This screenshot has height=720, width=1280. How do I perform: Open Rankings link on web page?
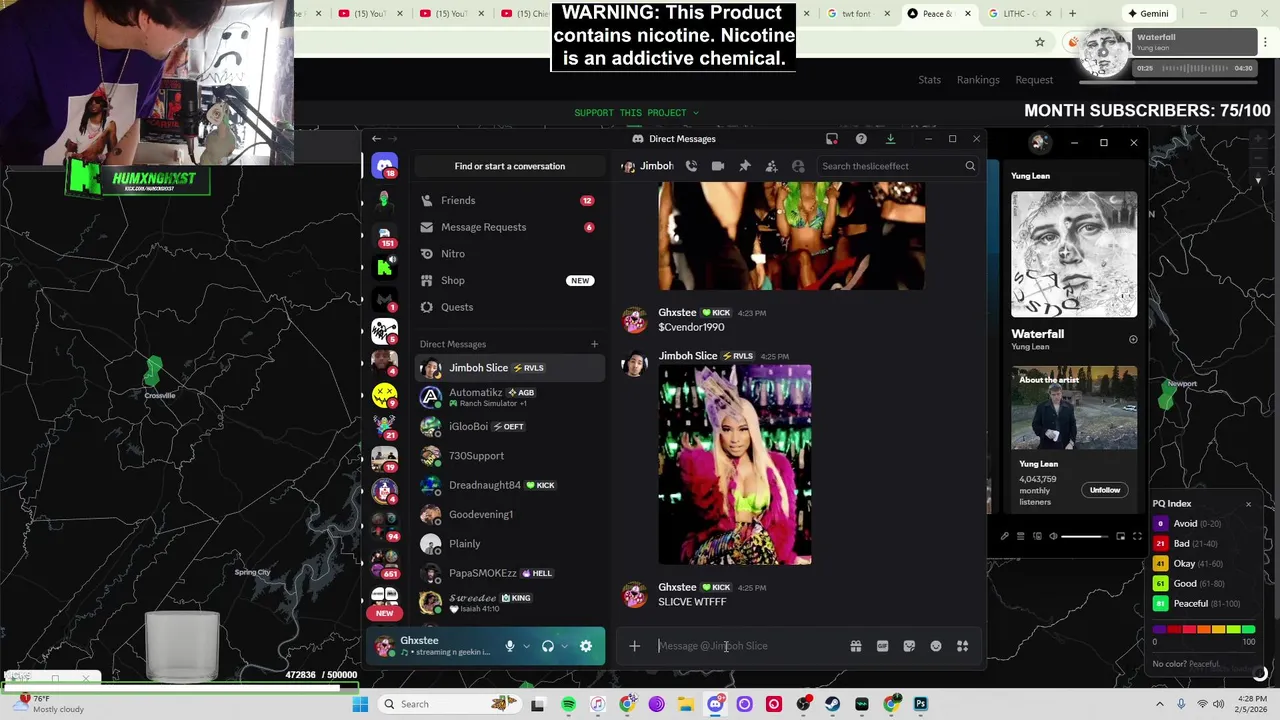[x=978, y=80]
